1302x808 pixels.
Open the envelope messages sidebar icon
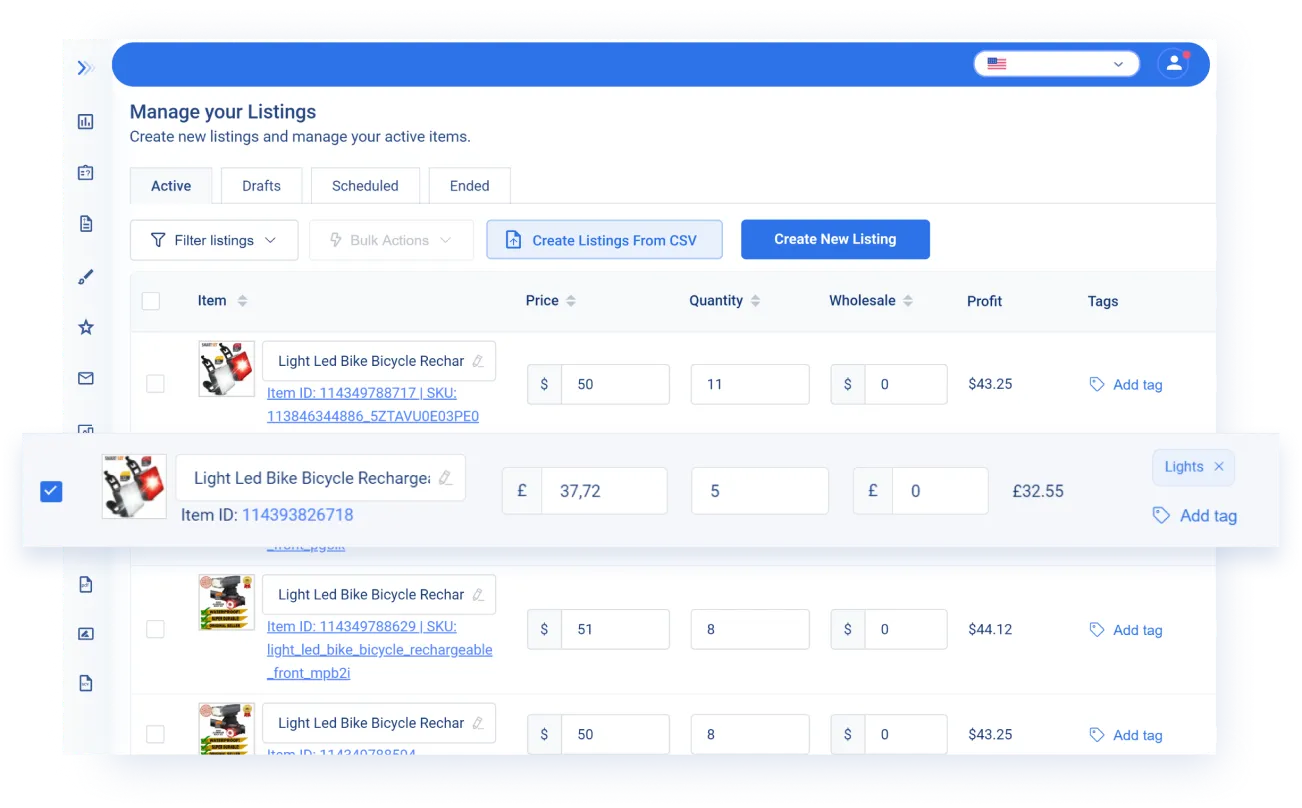[x=85, y=378]
